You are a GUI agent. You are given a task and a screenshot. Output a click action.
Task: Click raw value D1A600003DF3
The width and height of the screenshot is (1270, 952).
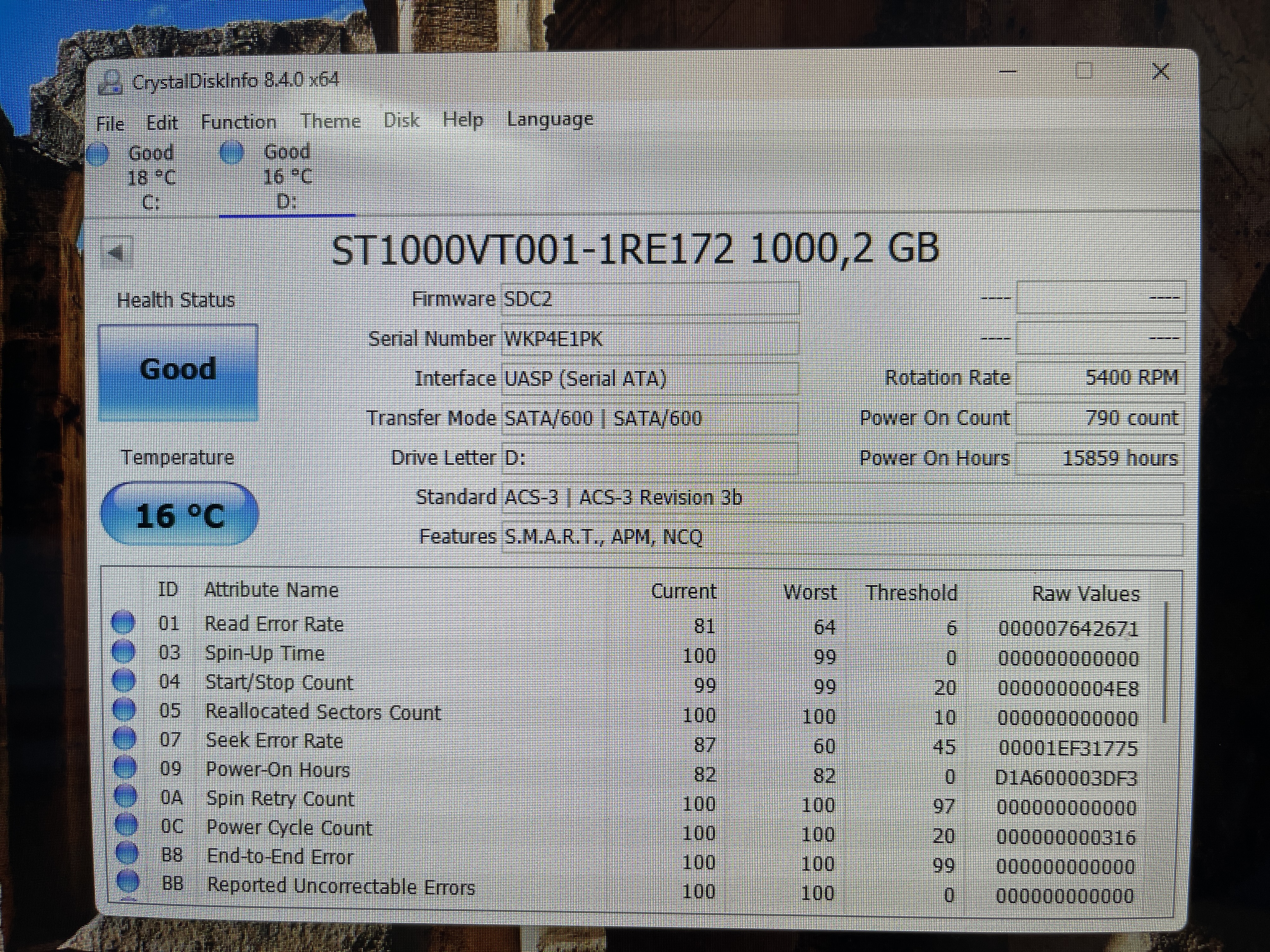pyautogui.click(x=1066, y=778)
